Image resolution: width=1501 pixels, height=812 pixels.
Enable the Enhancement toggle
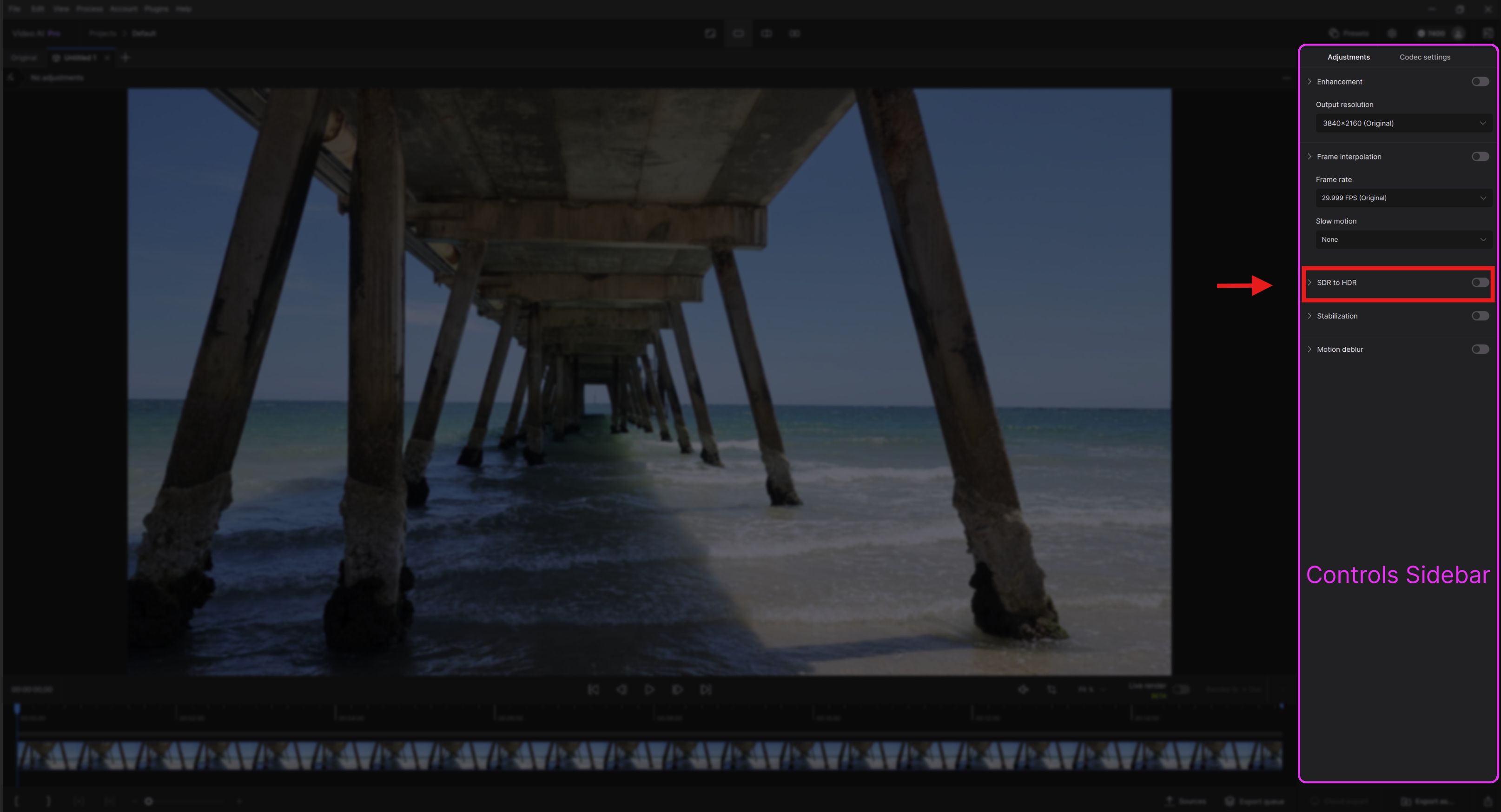[x=1480, y=81]
